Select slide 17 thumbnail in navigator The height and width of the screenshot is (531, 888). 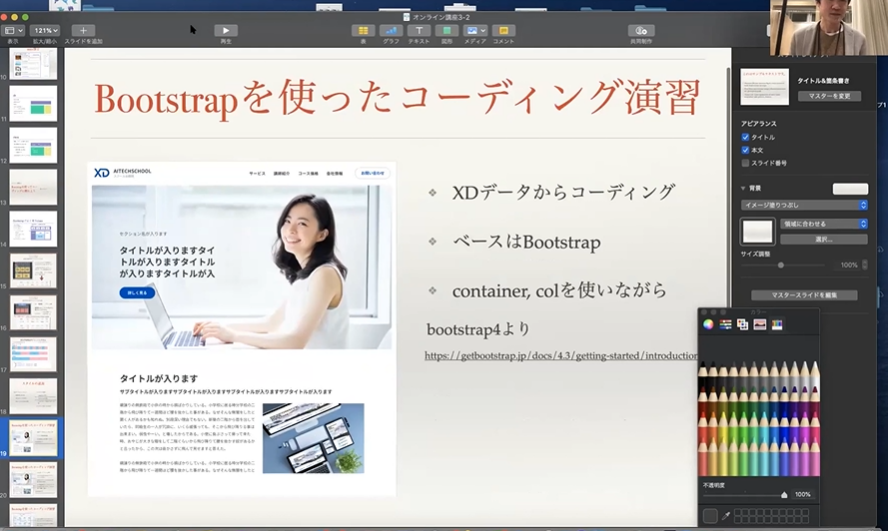click(x=33, y=354)
